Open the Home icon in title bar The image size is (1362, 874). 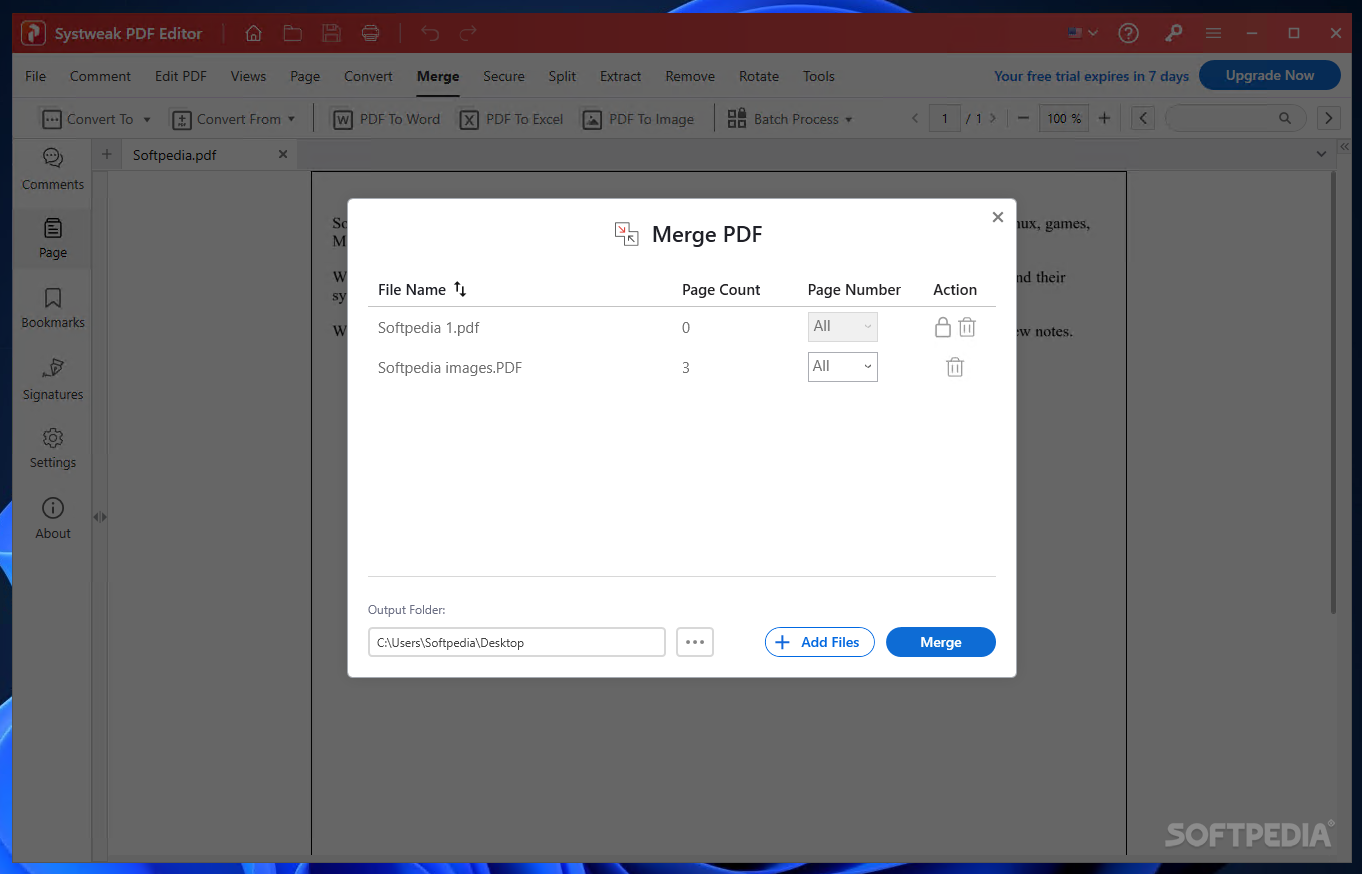[x=254, y=33]
